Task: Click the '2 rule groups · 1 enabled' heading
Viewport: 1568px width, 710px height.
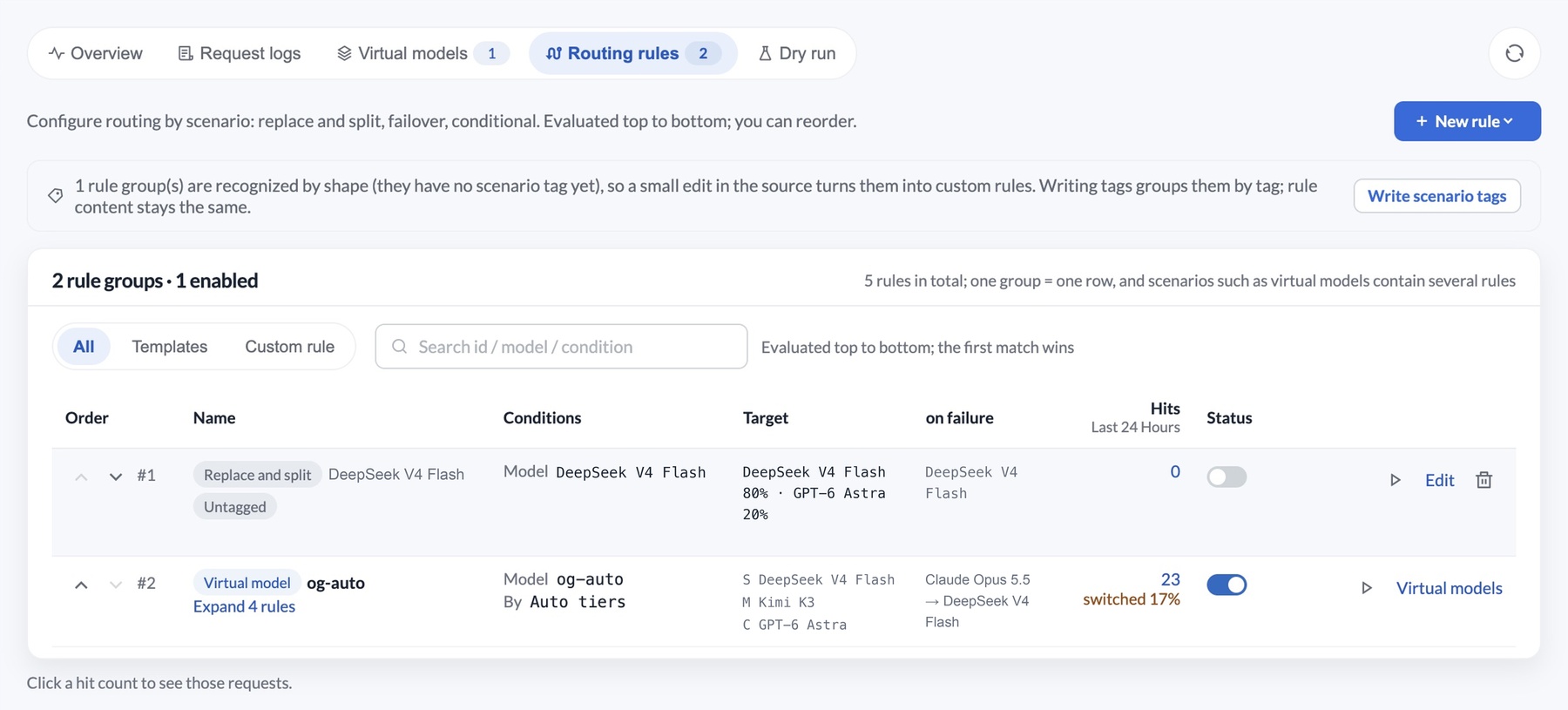Action: coord(155,281)
